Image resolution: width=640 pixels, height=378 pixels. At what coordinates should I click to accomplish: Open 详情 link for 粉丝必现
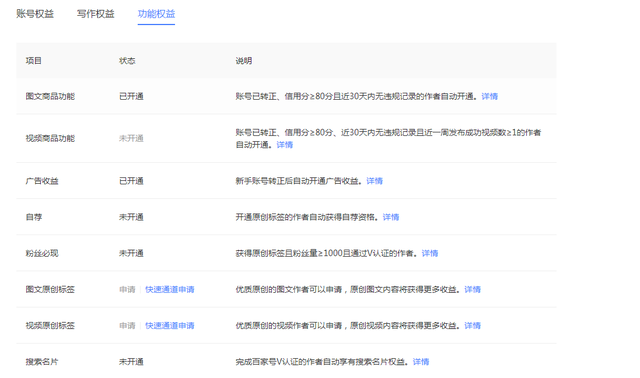(x=429, y=253)
